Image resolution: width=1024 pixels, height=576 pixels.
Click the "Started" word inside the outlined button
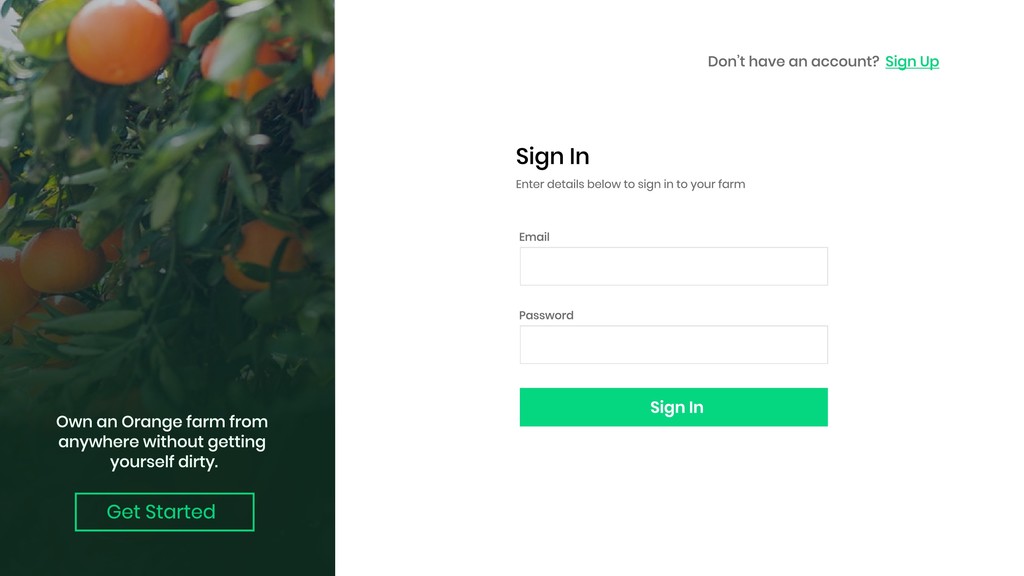tap(185, 512)
